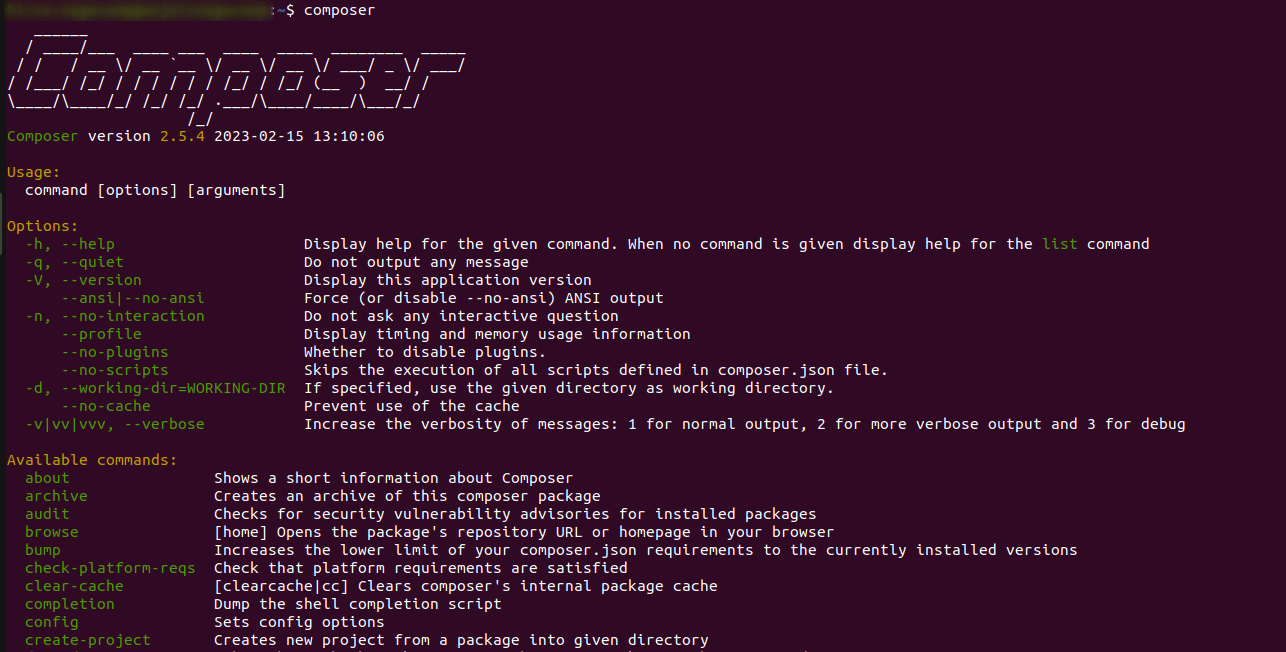Click the 'audit' command name
The width and height of the screenshot is (1286, 652).
(x=47, y=514)
